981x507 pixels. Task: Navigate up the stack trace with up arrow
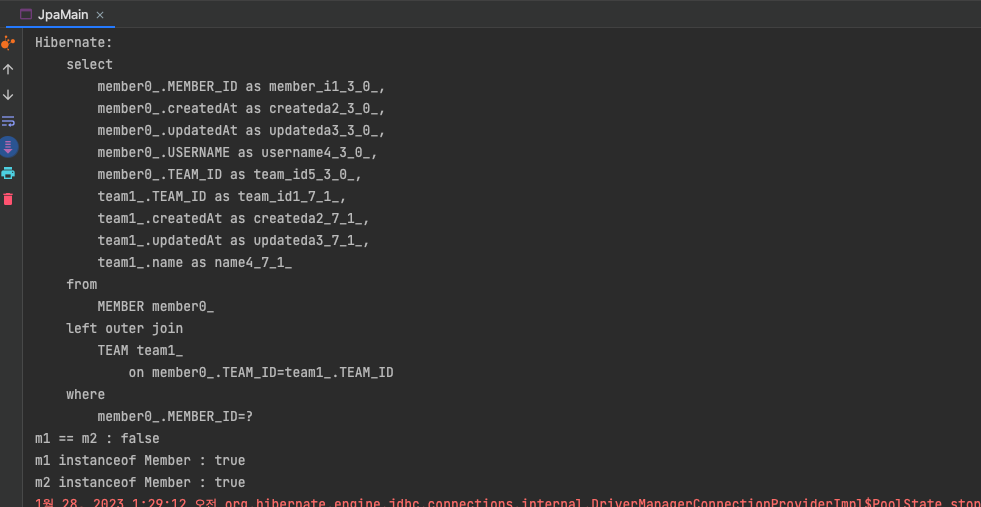point(8,69)
